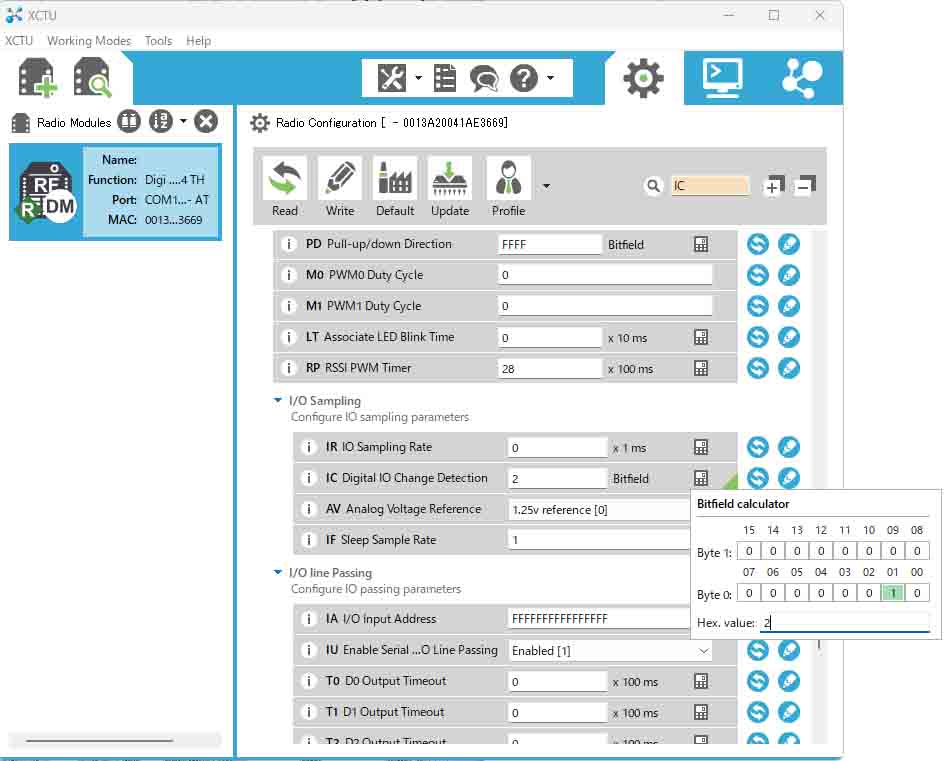Toggle bit 01 in Bitfield calculator
948x761 pixels.
tap(893, 593)
